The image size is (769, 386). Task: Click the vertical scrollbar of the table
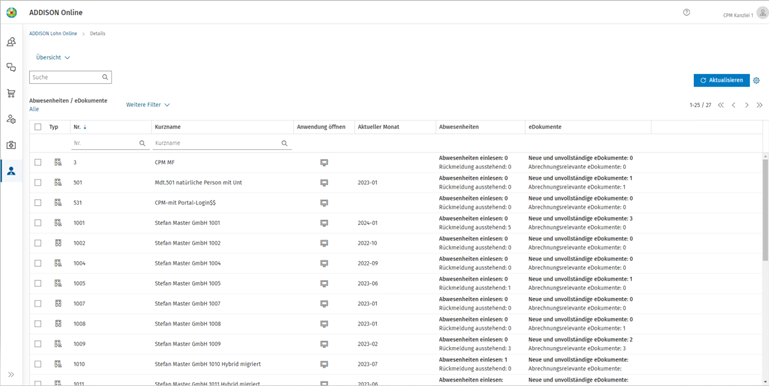766,209
